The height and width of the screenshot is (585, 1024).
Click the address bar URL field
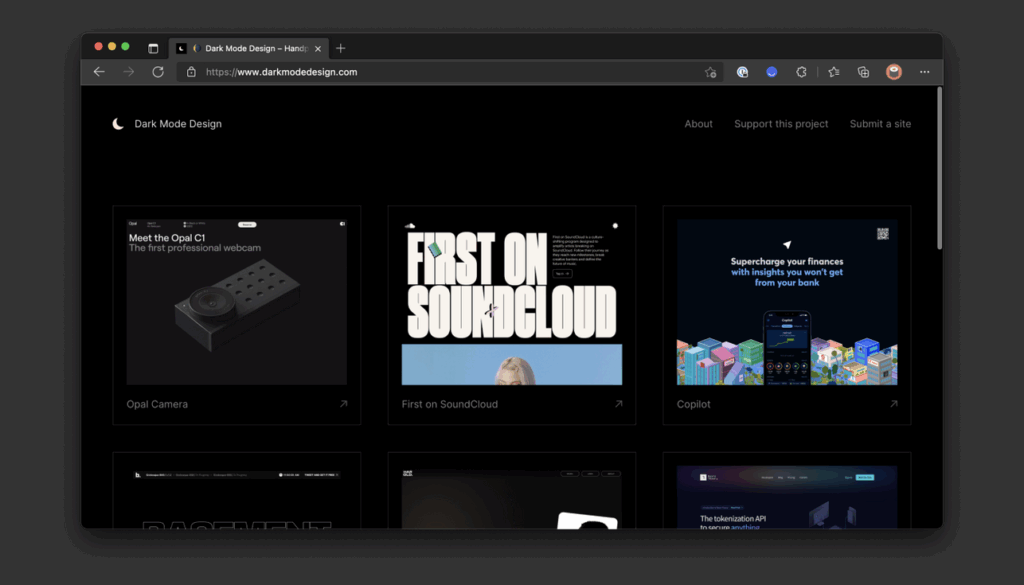click(x=450, y=72)
